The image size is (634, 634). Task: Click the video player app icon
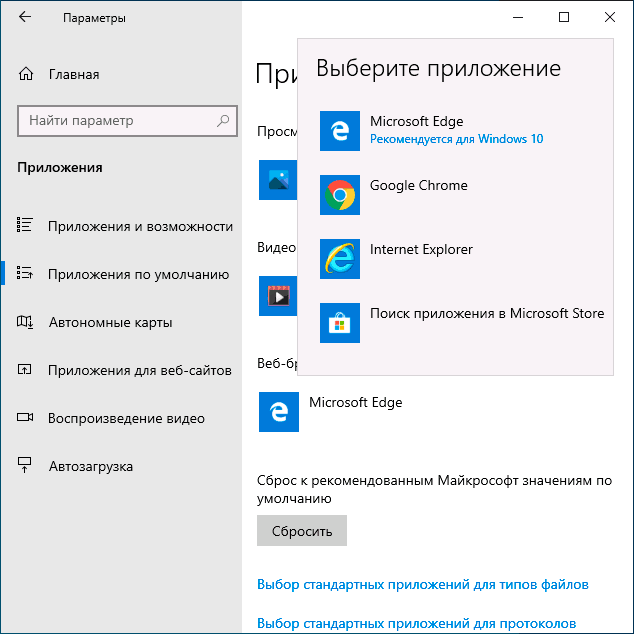pos(278,296)
